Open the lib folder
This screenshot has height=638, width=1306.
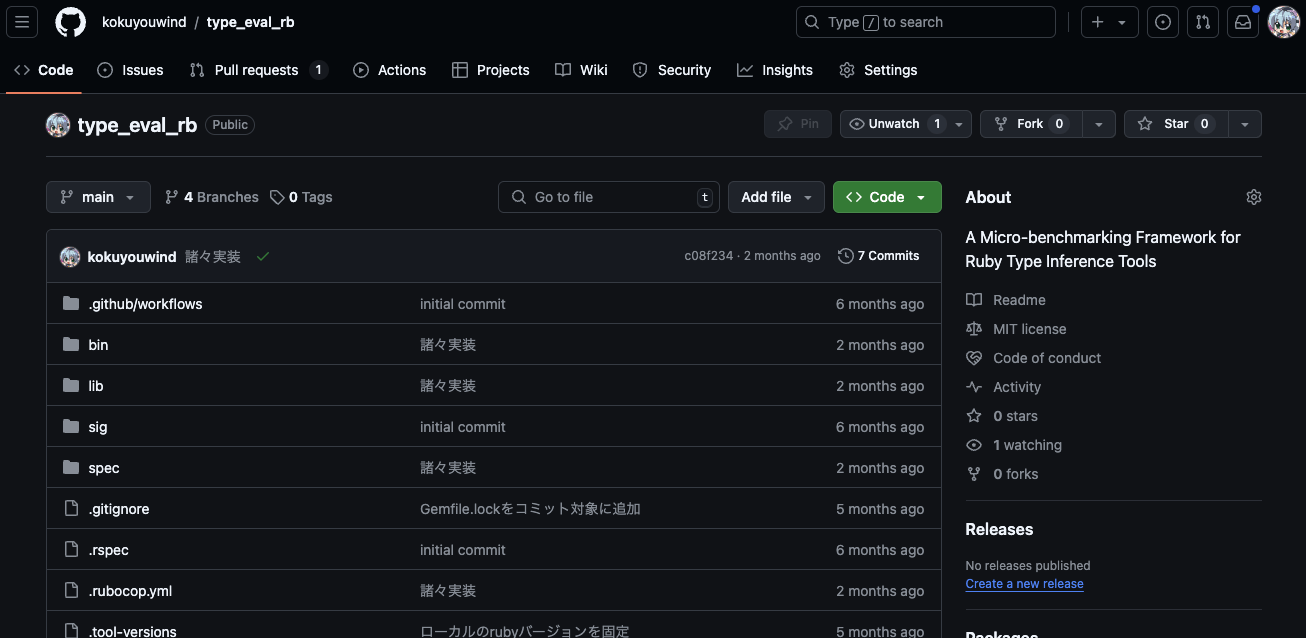tap(96, 386)
